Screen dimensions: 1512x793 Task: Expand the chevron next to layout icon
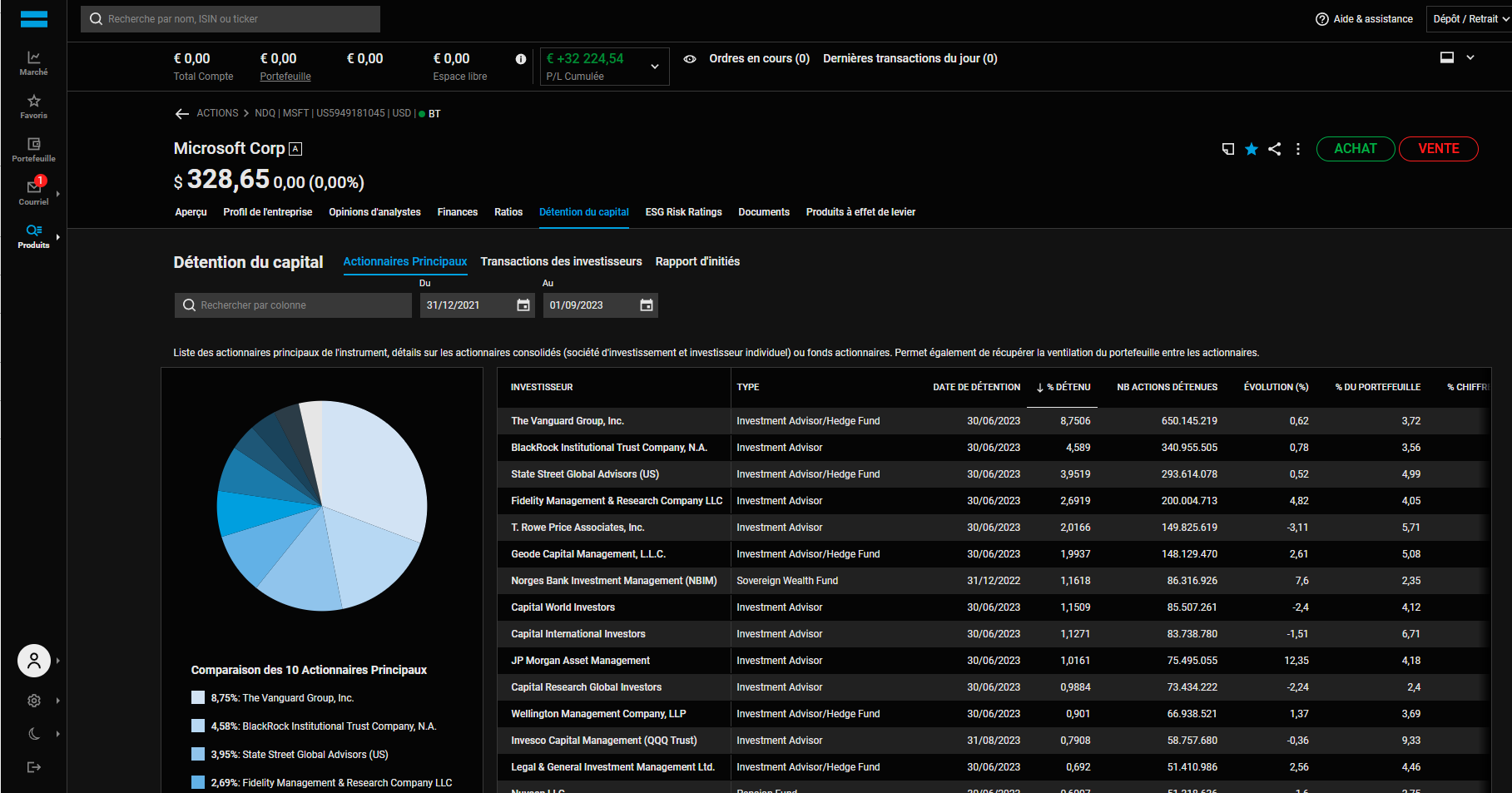tap(1470, 57)
